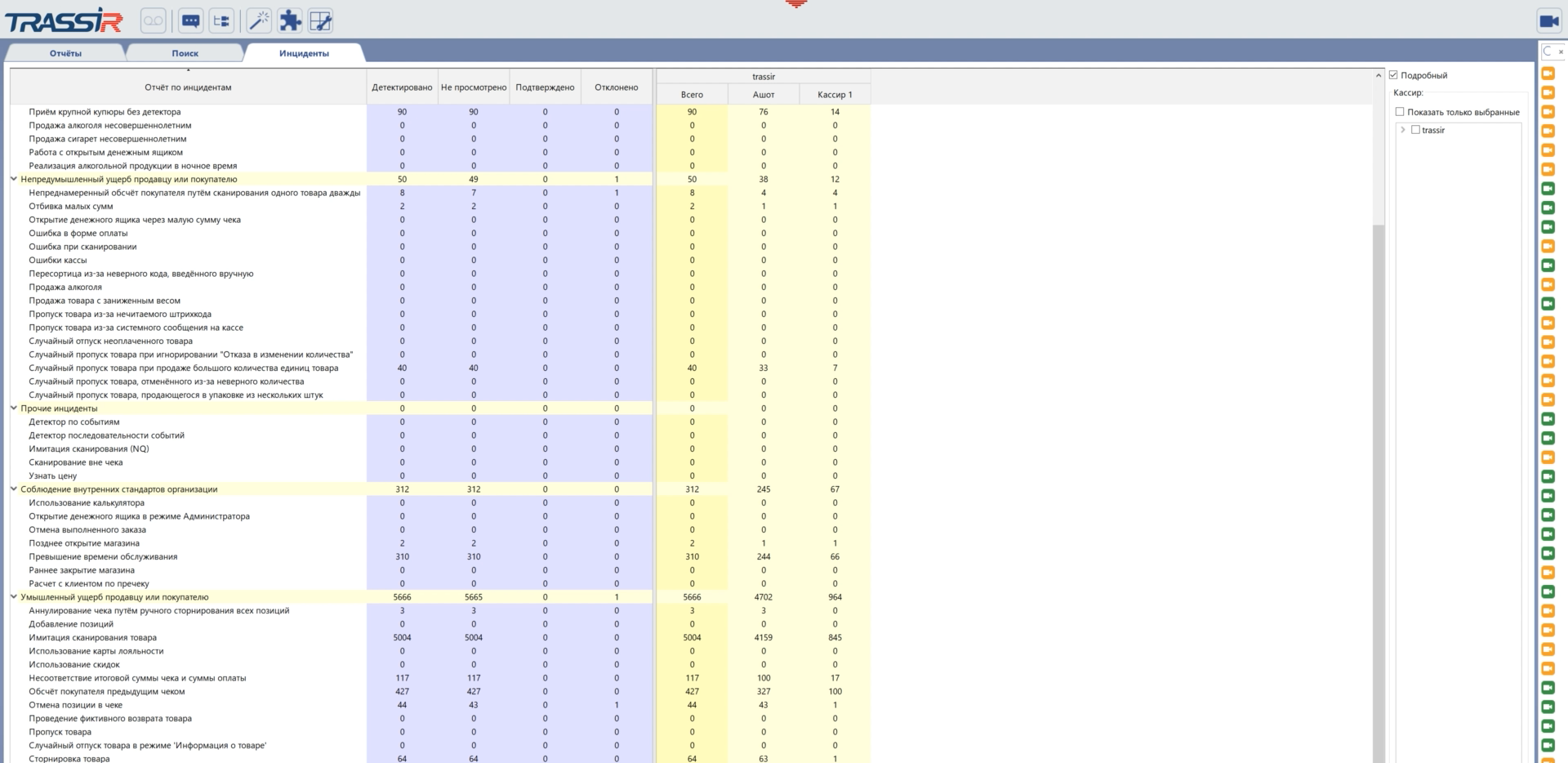Click the Отклонено column header

pyautogui.click(x=617, y=87)
